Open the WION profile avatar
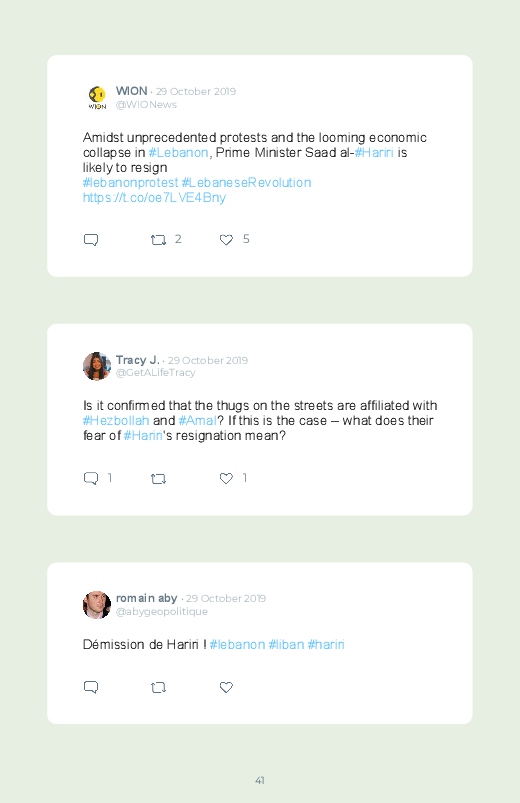The width and height of the screenshot is (520, 803). tap(97, 97)
